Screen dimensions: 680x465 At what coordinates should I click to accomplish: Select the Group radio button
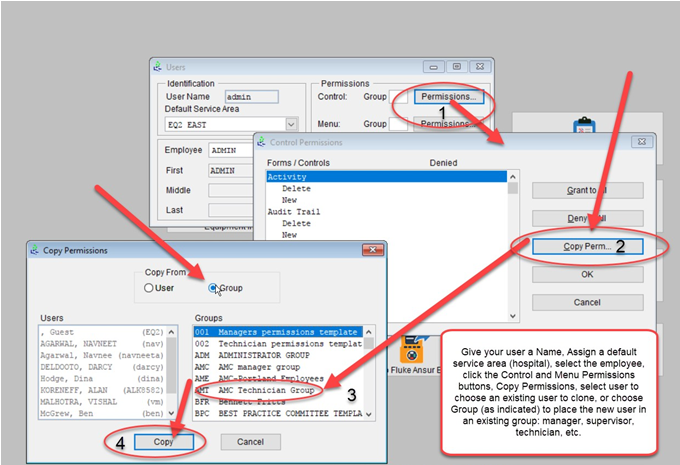pos(213,288)
